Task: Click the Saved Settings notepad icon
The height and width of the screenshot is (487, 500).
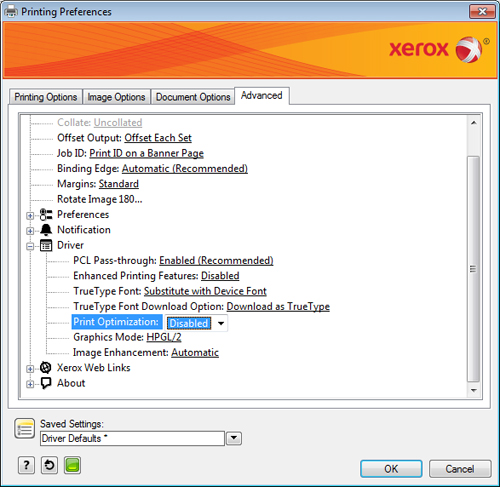Action: coord(24,429)
